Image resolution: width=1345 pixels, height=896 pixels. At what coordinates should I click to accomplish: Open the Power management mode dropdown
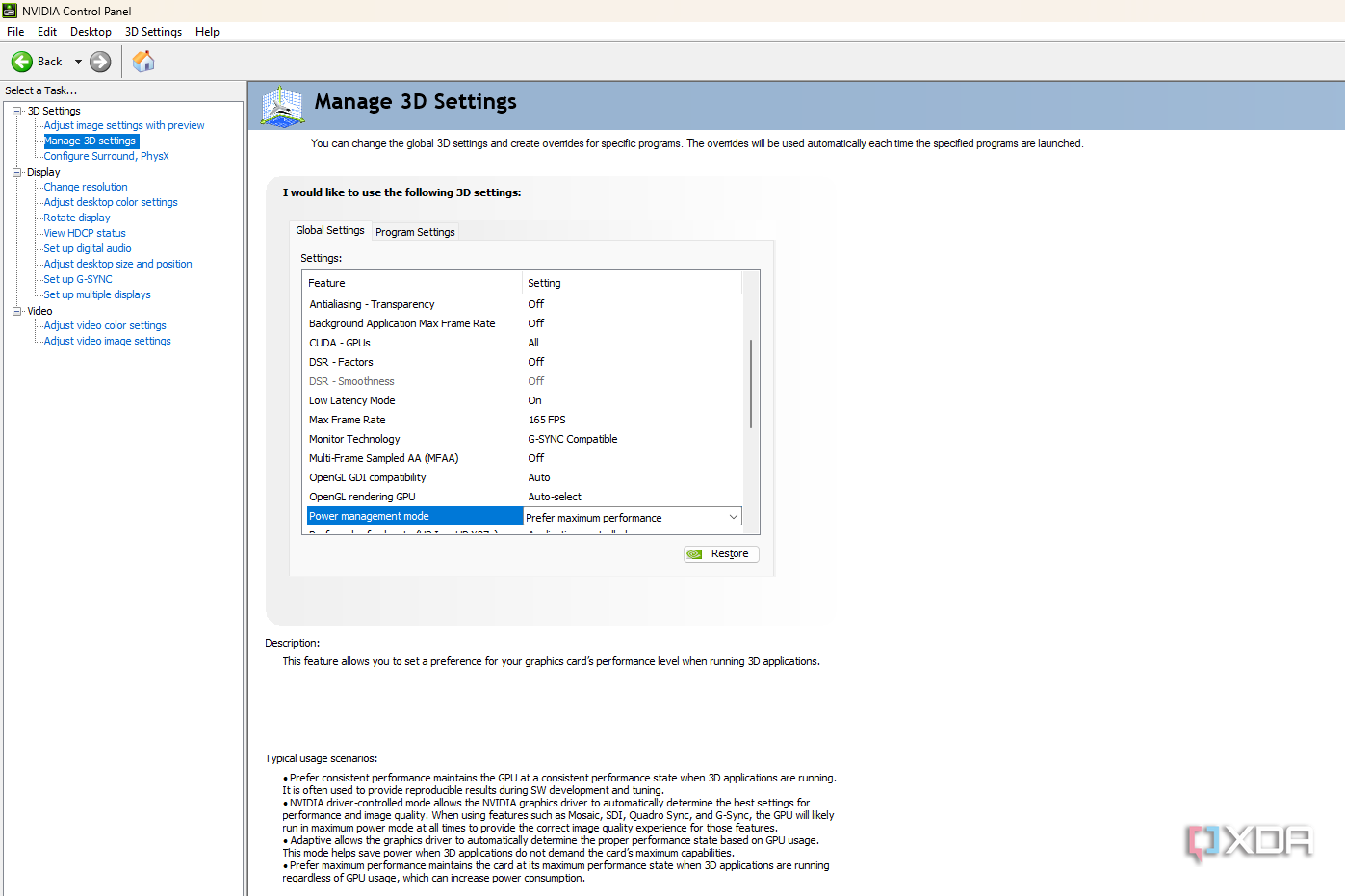[x=735, y=515]
